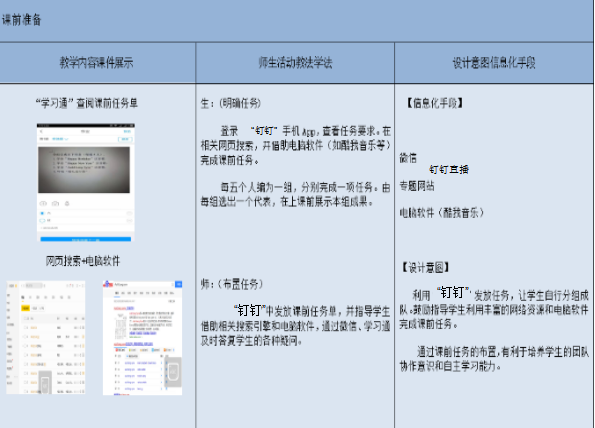This screenshot has width=595, height=428.
Task: Open the blue dropdown in the phone screenshot sub-header
Action: [60, 139]
